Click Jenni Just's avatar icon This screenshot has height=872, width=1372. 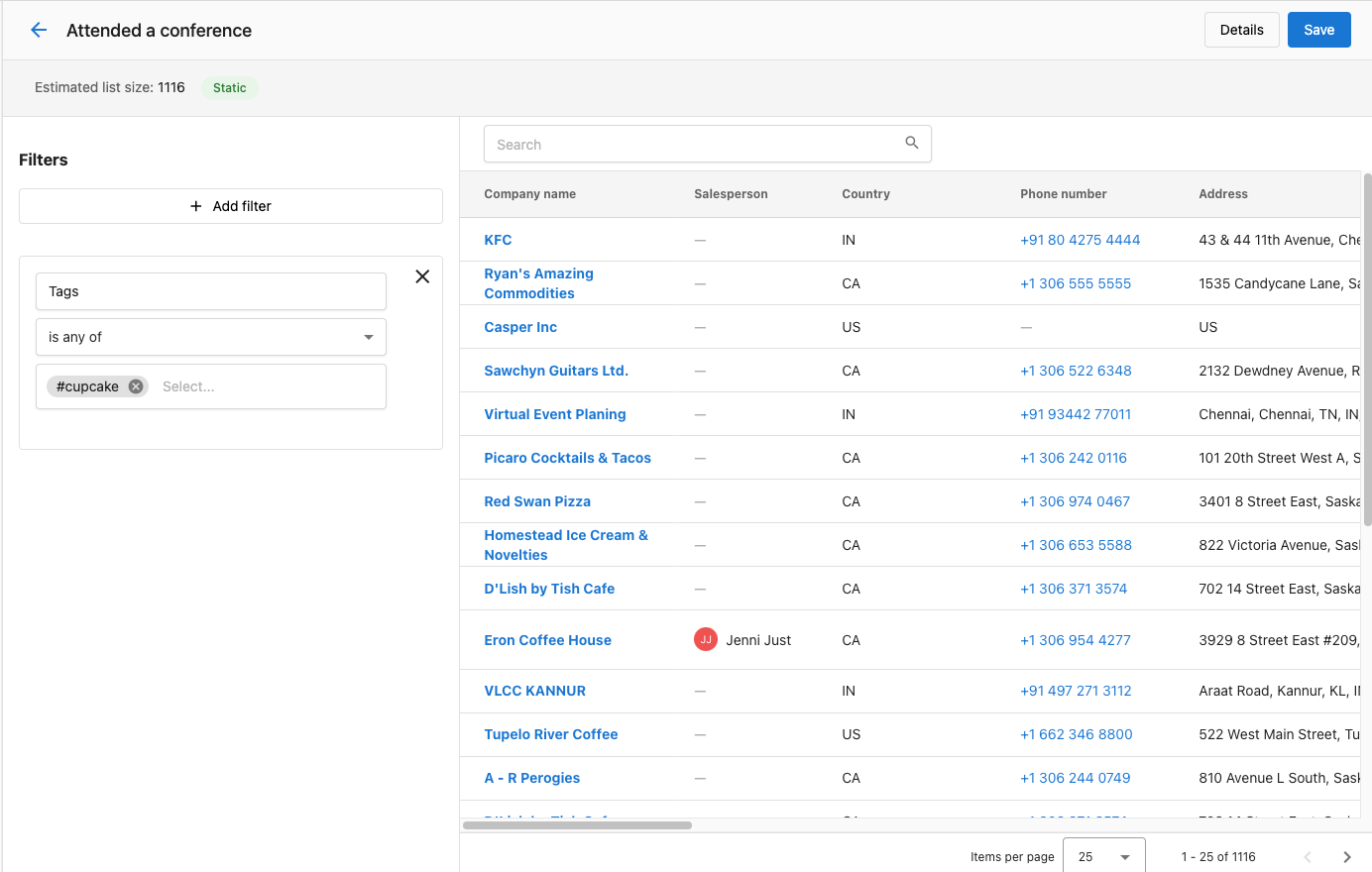coord(705,639)
